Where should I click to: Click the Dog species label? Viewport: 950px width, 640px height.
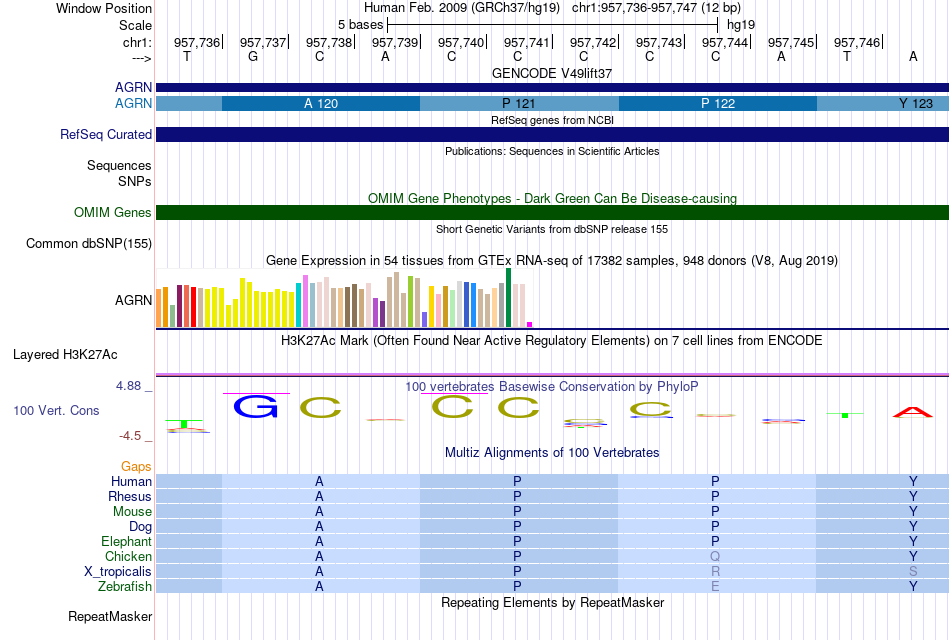coord(140,526)
